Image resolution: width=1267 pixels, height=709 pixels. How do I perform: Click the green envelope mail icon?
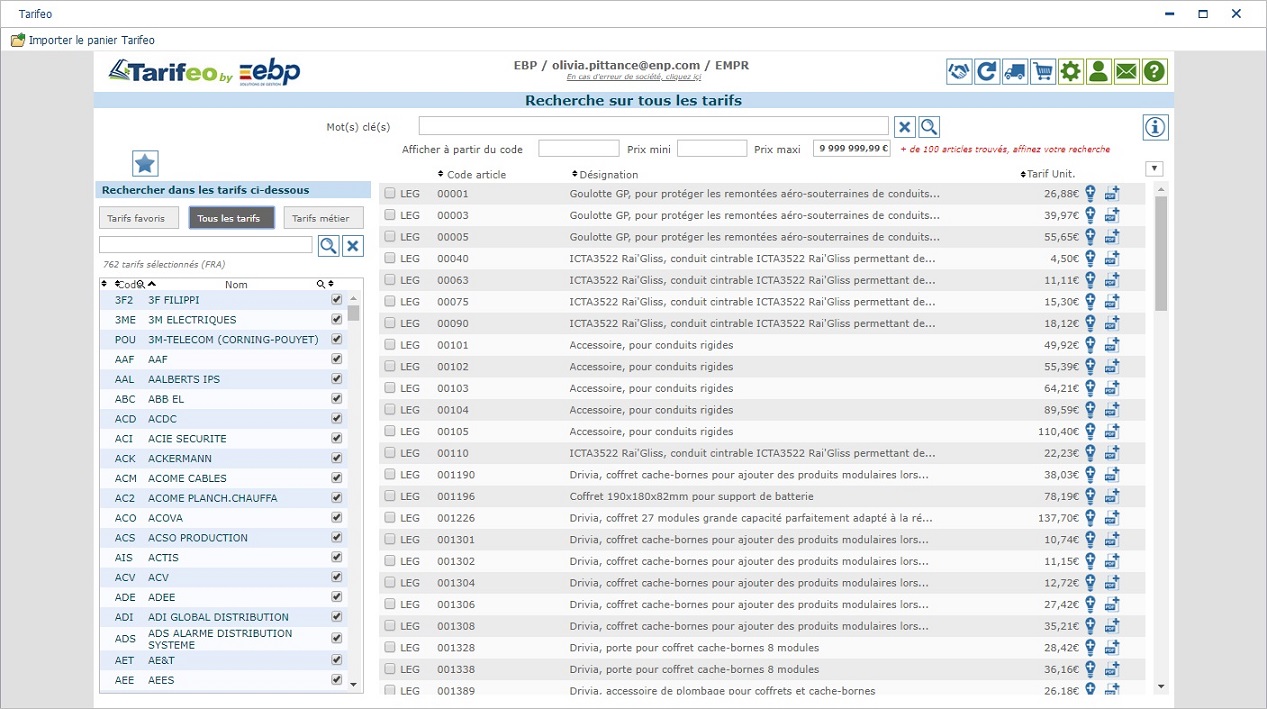[x=1127, y=71]
